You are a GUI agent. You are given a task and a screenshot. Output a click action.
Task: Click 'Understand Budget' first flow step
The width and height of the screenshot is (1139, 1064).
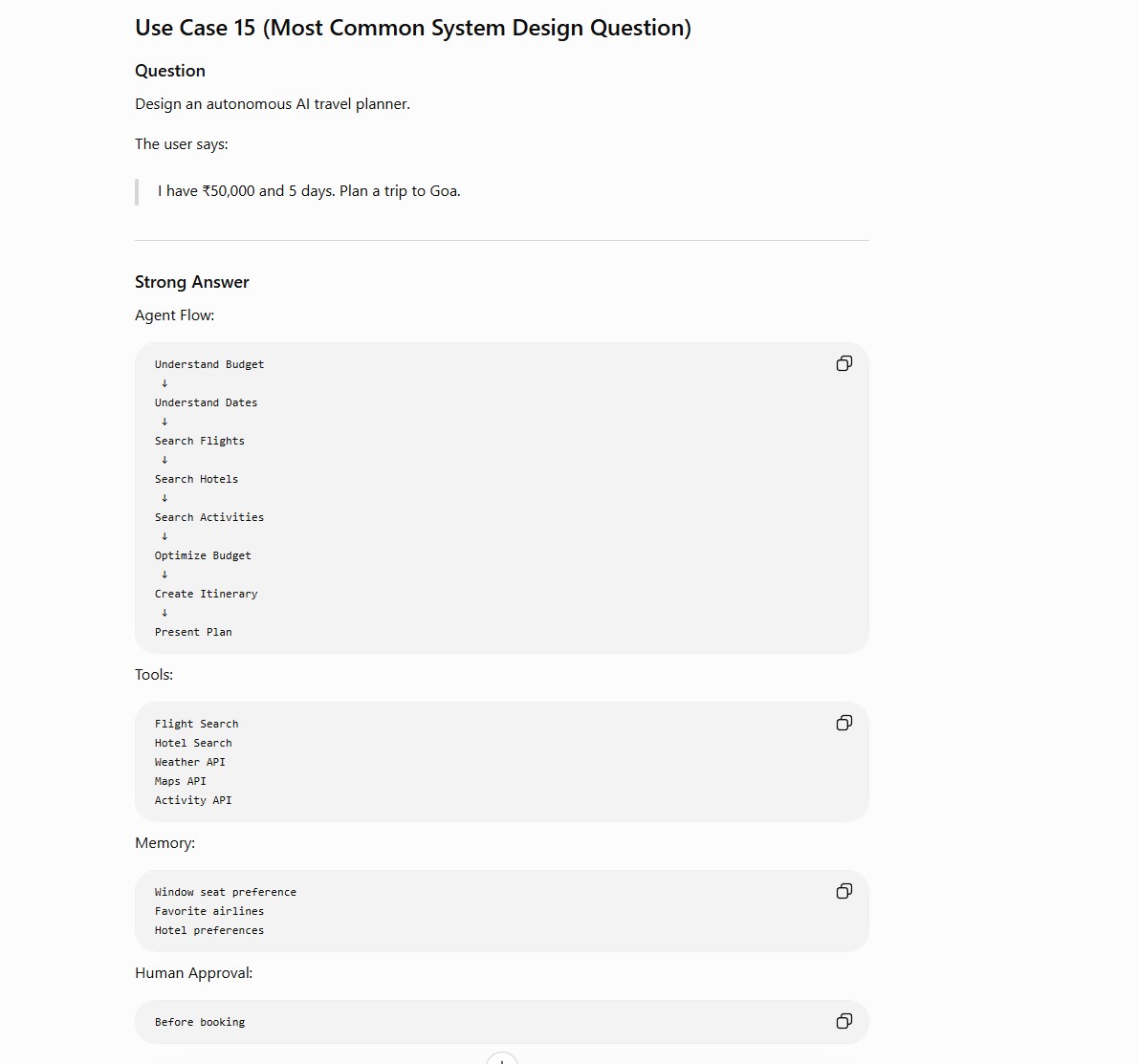(209, 364)
